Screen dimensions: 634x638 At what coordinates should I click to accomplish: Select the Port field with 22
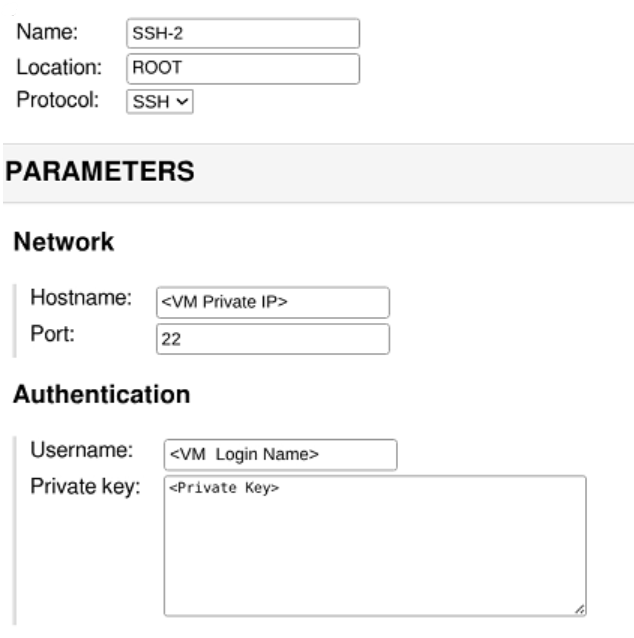click(x=273, y=339)
